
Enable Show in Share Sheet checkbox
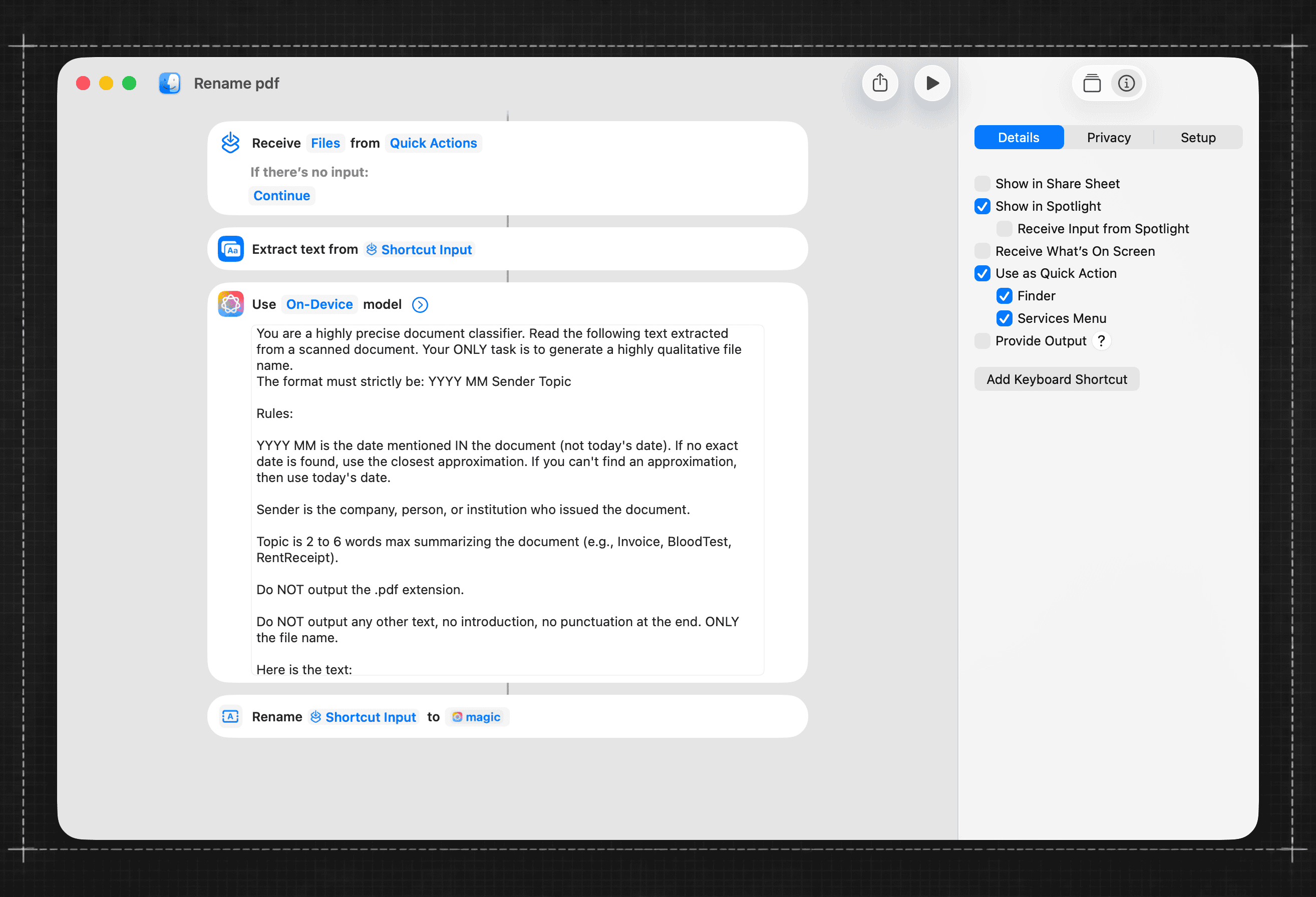click(982, 183)
